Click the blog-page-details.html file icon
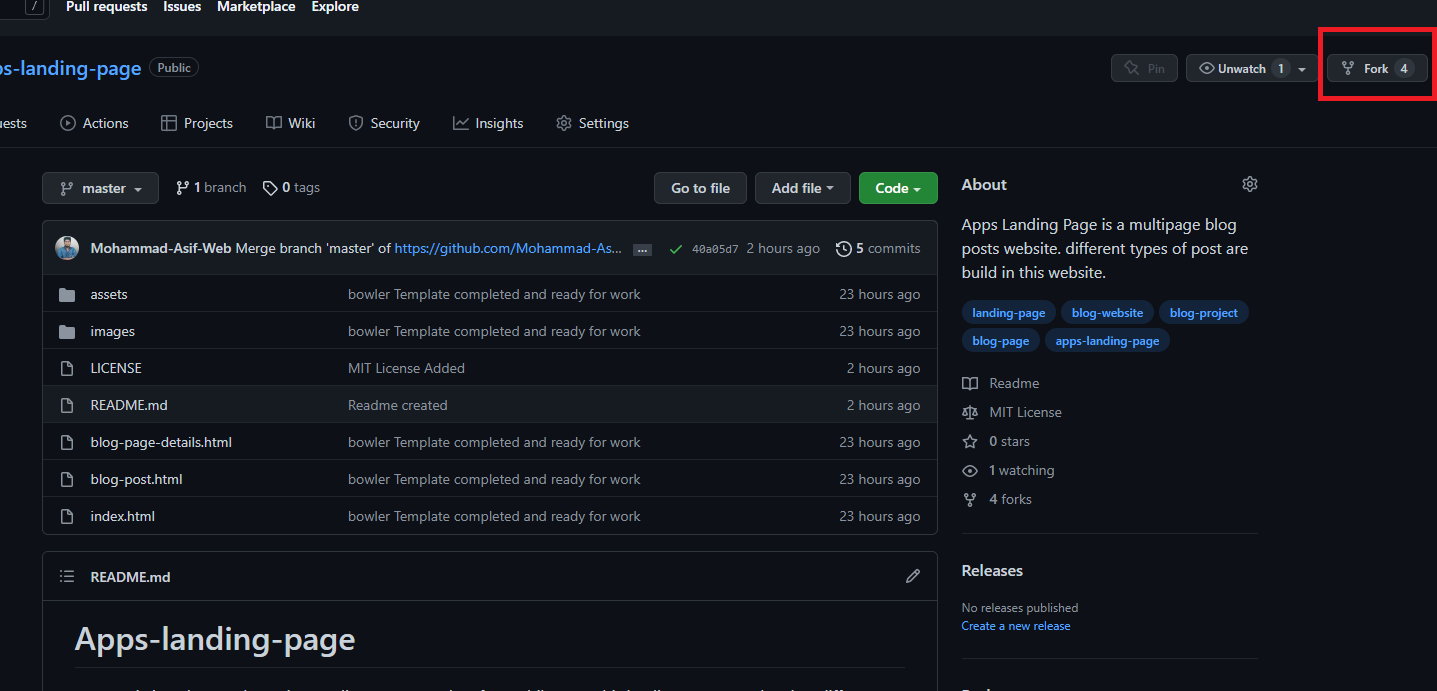Screen dimensions: 1437x691 [x=67, y=443]
